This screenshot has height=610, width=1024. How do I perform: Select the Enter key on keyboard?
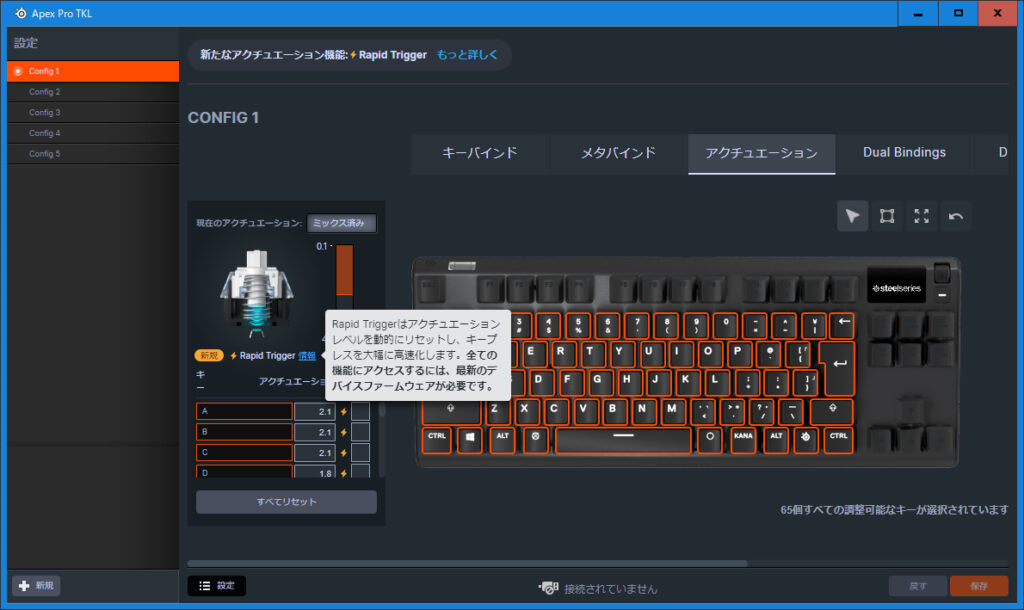(x=839, y=367)
